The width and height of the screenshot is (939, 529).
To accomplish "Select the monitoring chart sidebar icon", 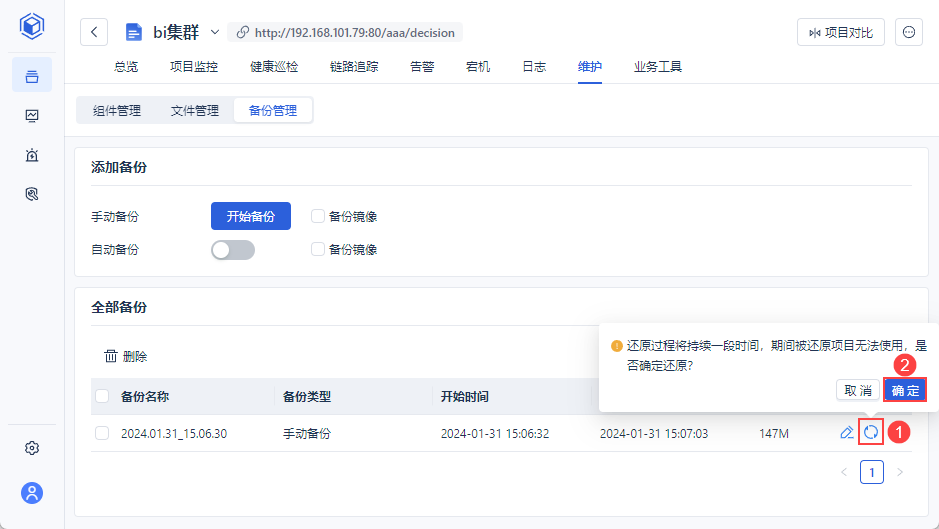I will click(x=32, y=115).
